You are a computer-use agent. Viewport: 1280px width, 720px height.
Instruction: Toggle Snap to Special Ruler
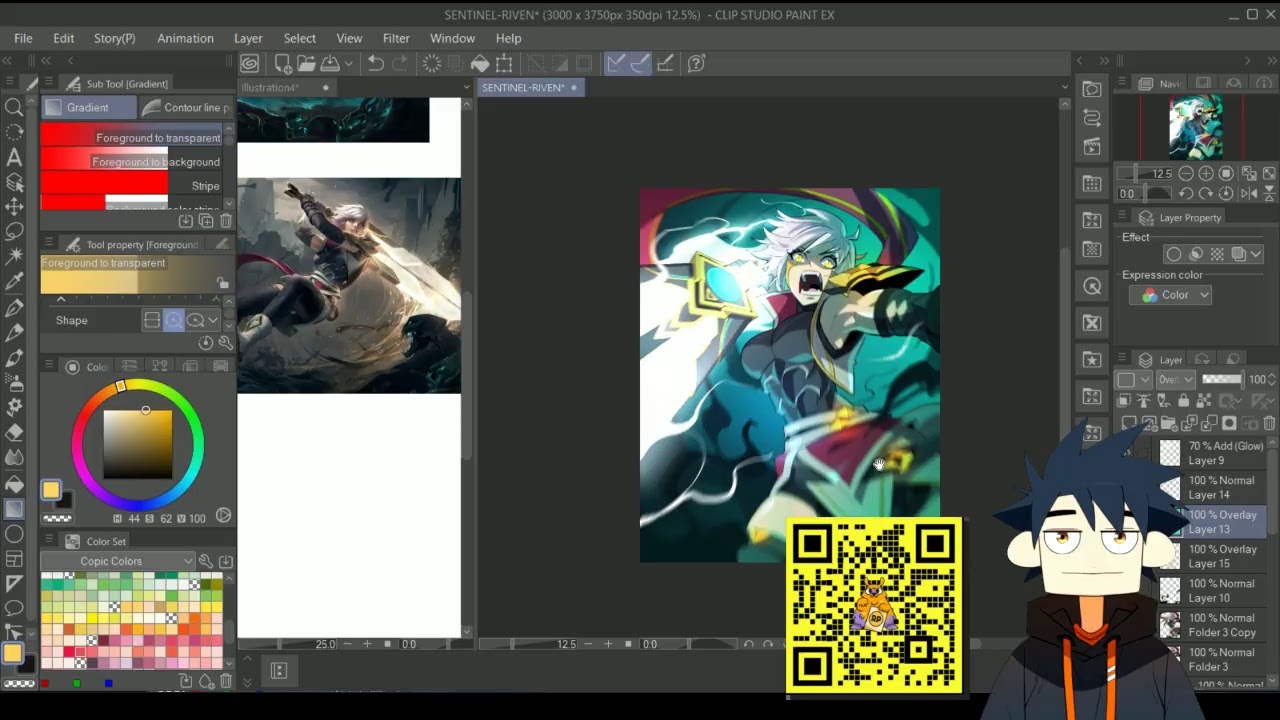(640, 63)
